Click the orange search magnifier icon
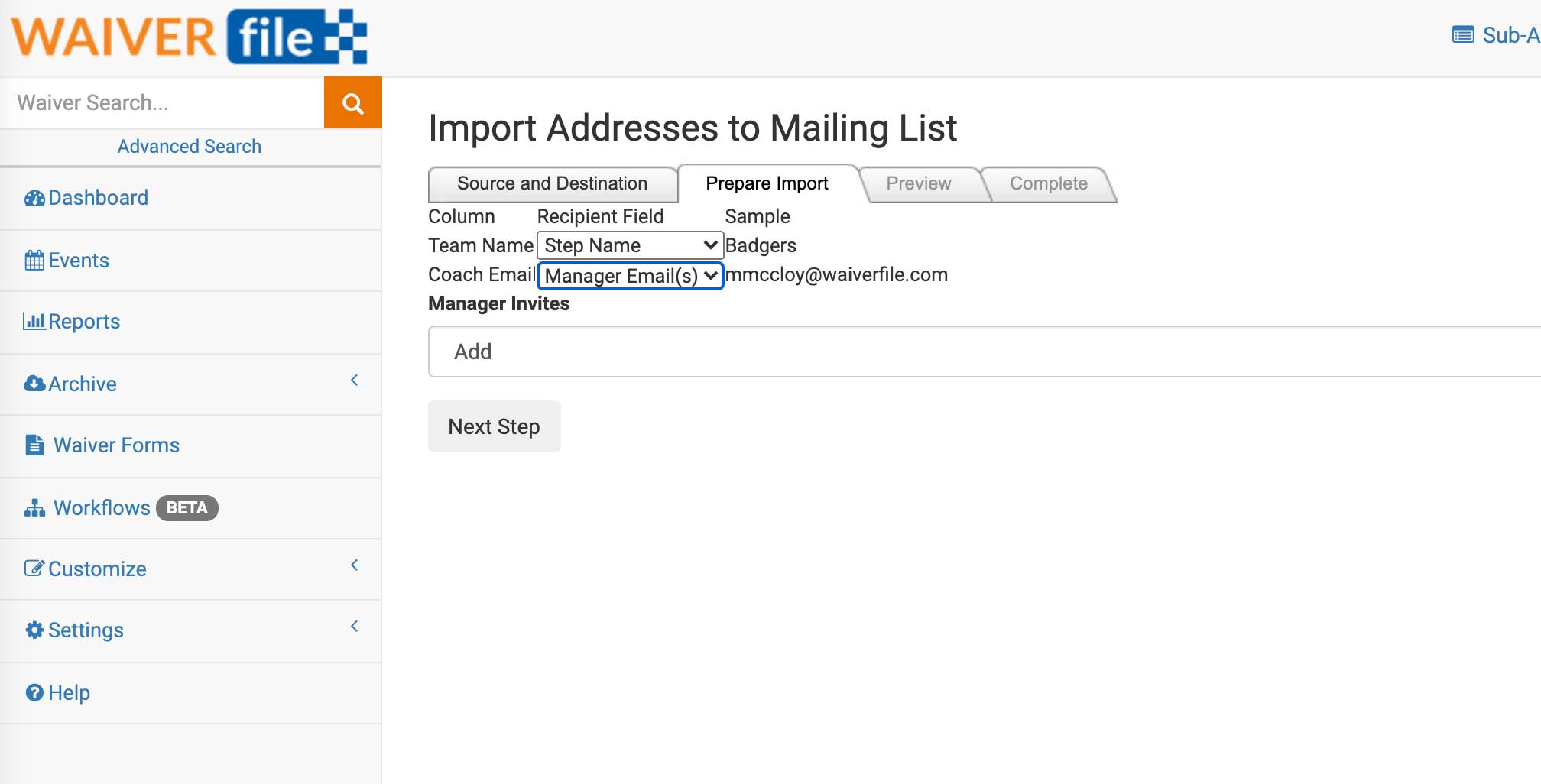Image resolution: width=1541 pixels, height=784 pixels. pos(352,102)
